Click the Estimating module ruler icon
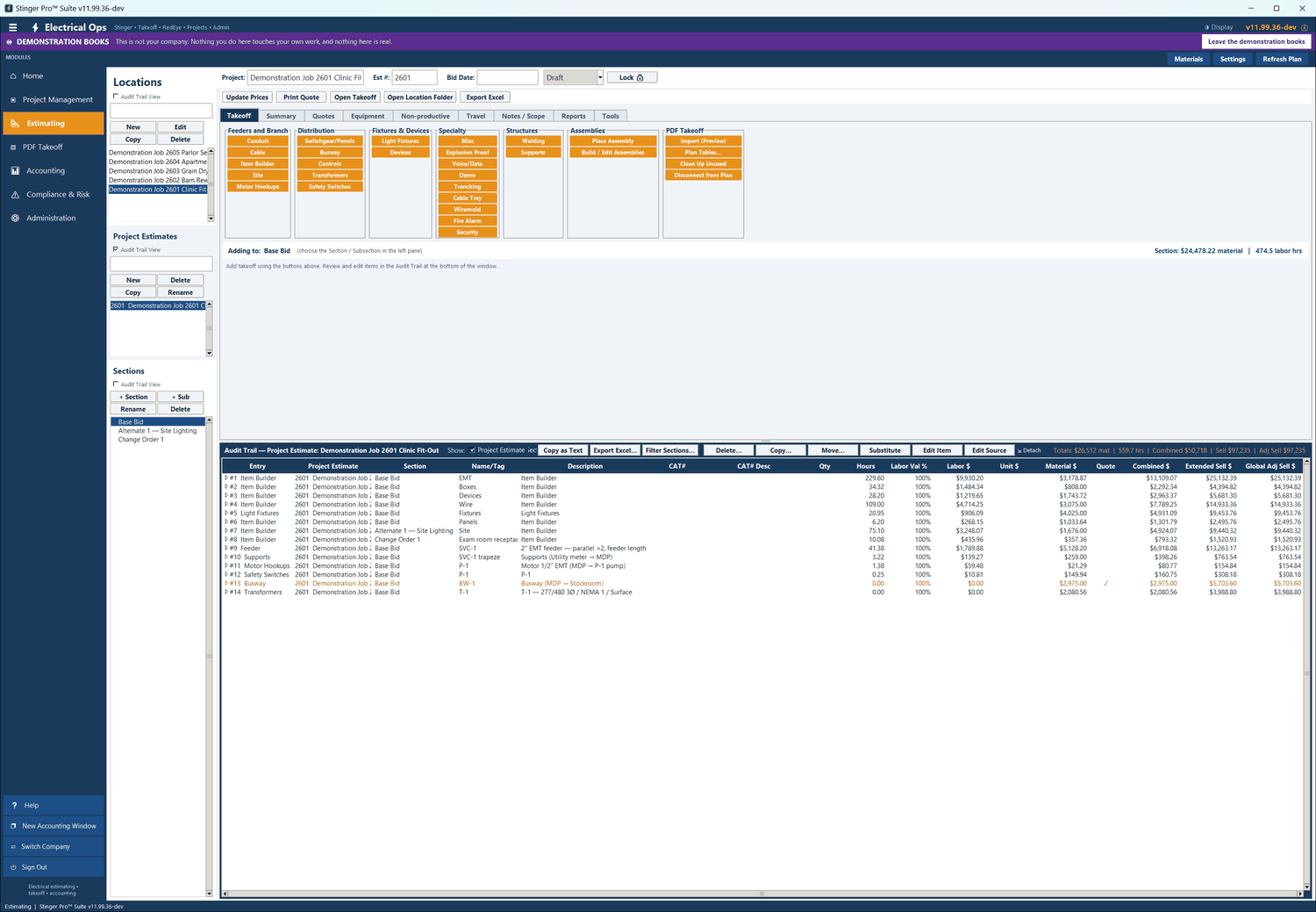This screenshot has height=912, width=1316. pyautogui.click(x=15, y=124)
